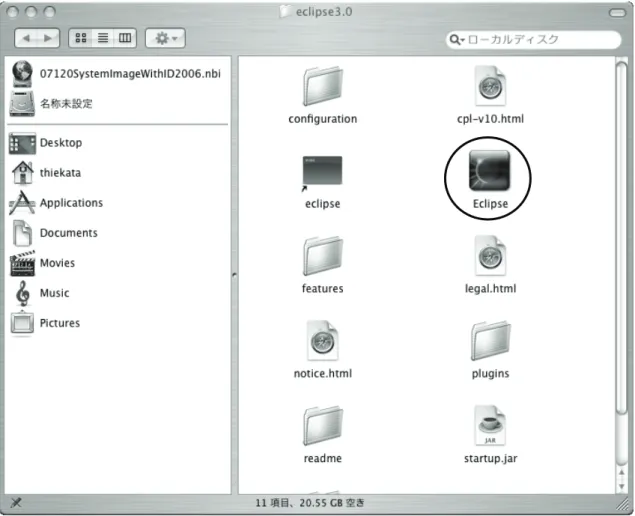The width and height of the screenshot is (635, 516).
Task: Open the Movies sidebar icon
Action: 22,263
